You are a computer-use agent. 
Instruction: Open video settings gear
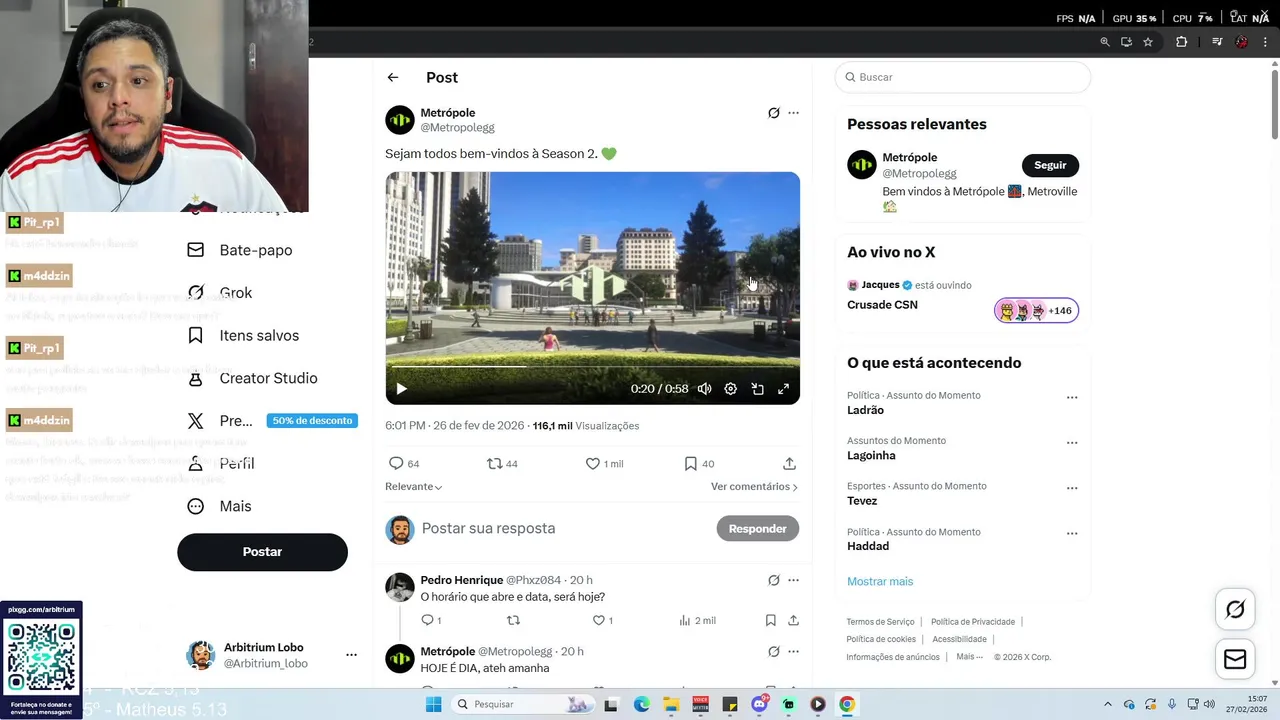tap(731, 389)
